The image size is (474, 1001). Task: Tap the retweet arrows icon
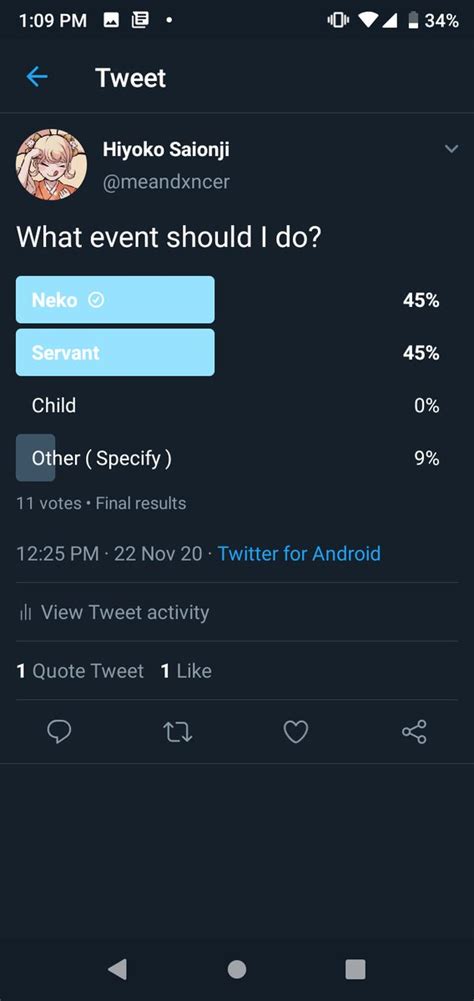(x=177, y=732)
